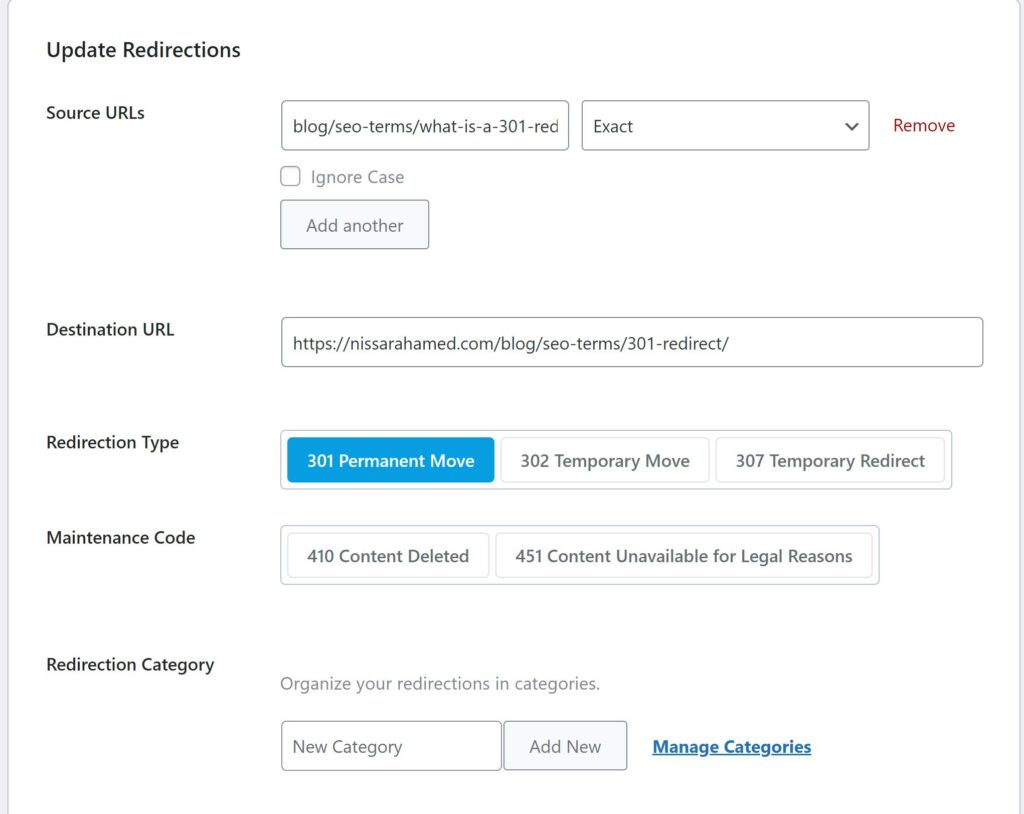This screenshot has width=1024, height=814.
Task: Select the 307 Temporary Redirect option
Action: click(x=830, y=460)
